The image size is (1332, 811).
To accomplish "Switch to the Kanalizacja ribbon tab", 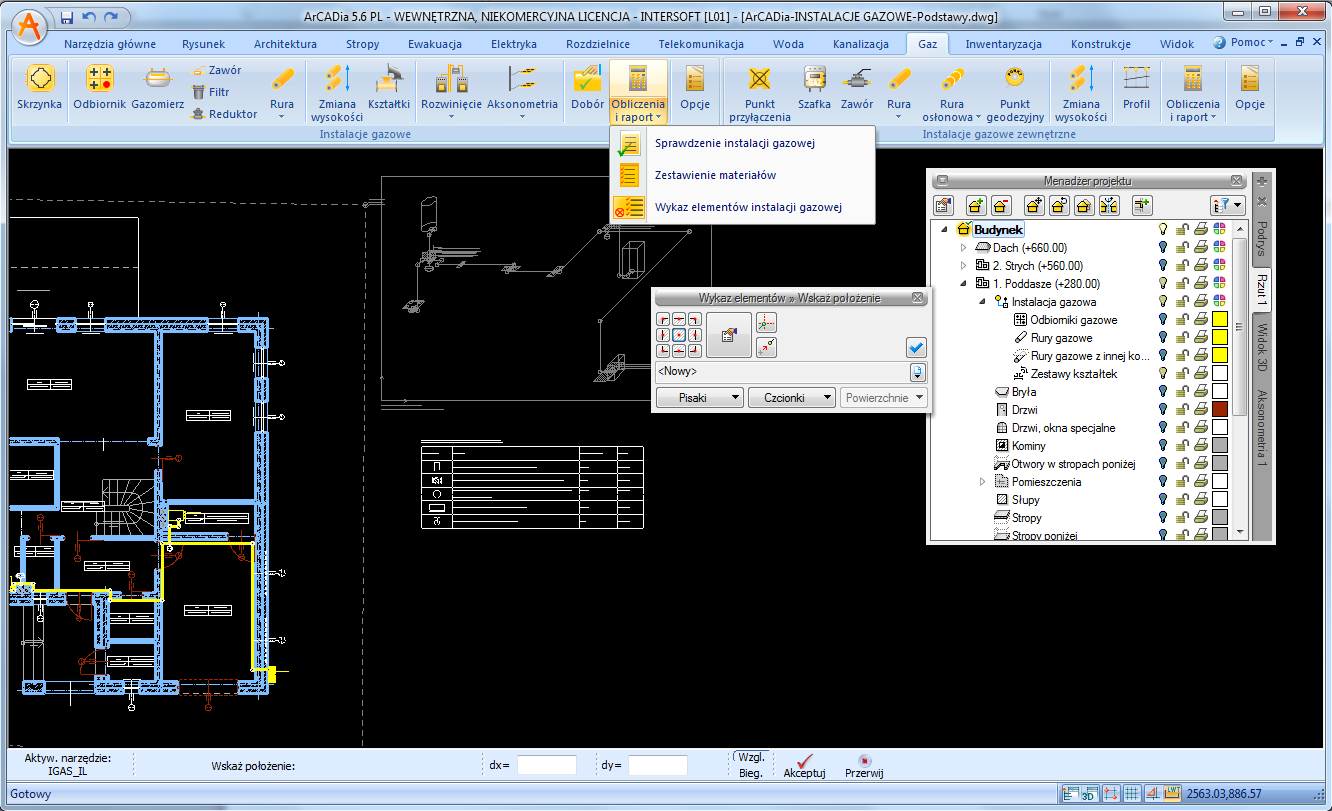I will click(861, 44).
